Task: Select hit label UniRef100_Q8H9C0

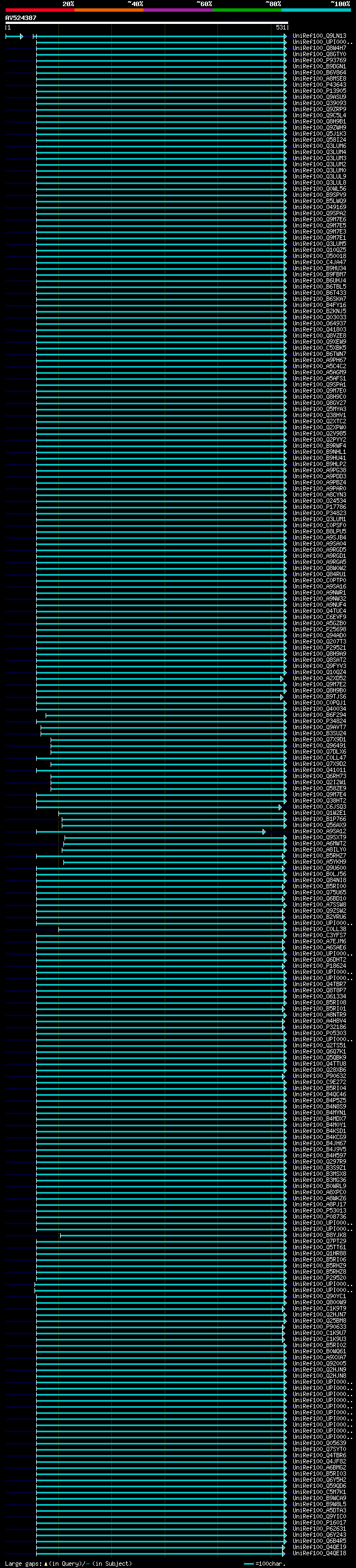Action: pyautogui.click(x=319, y=397)
